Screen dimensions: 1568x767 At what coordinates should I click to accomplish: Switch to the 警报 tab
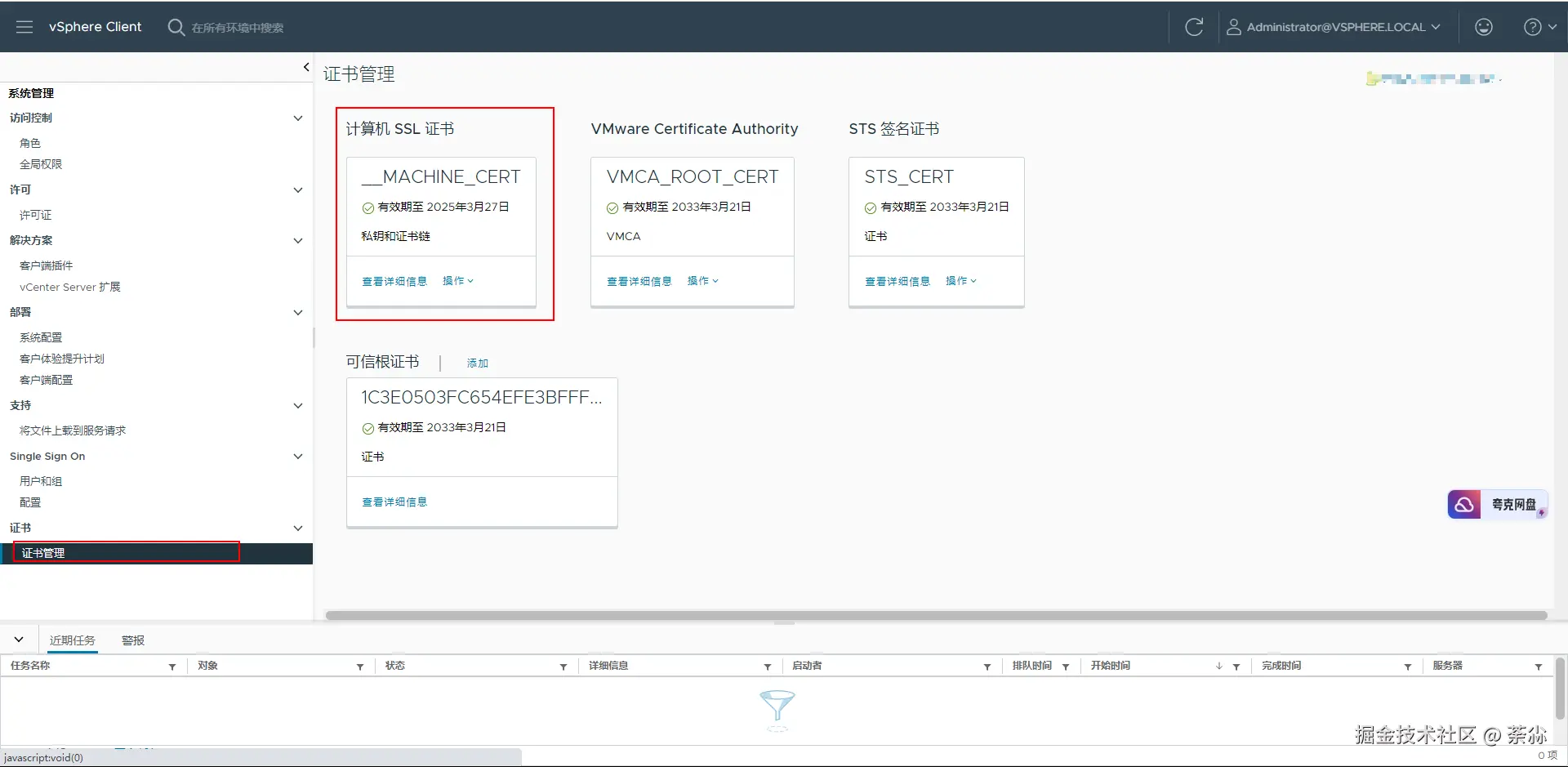click(133, 640)
